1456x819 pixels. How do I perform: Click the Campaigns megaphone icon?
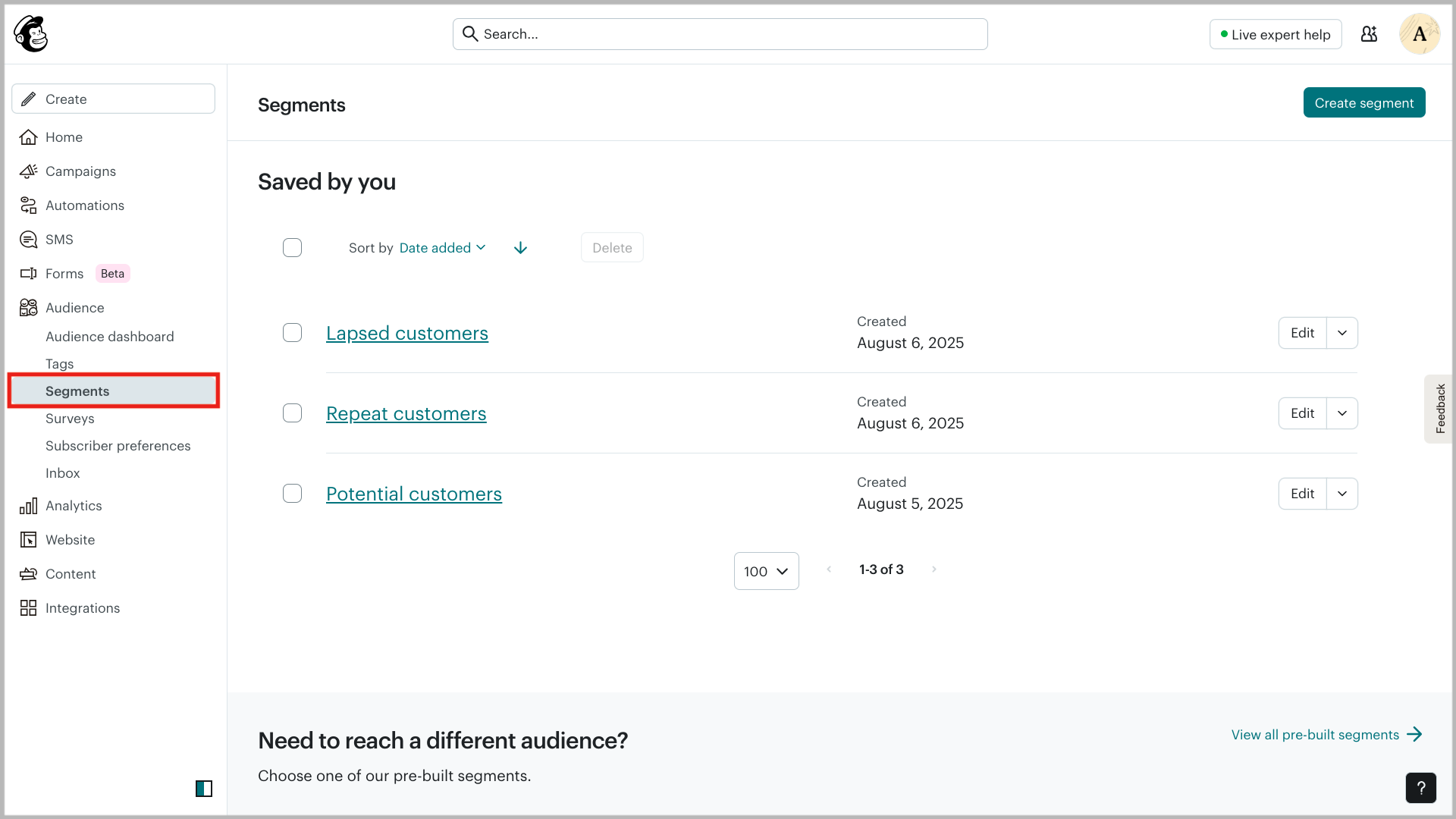coord(29,171)
